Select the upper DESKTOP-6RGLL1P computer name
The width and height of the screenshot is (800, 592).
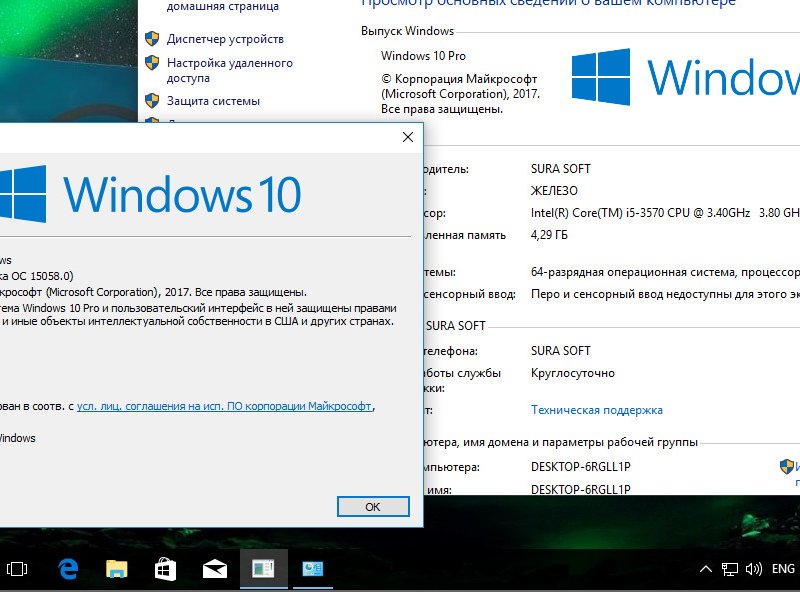pyautogui.click(x=581, y=466)
